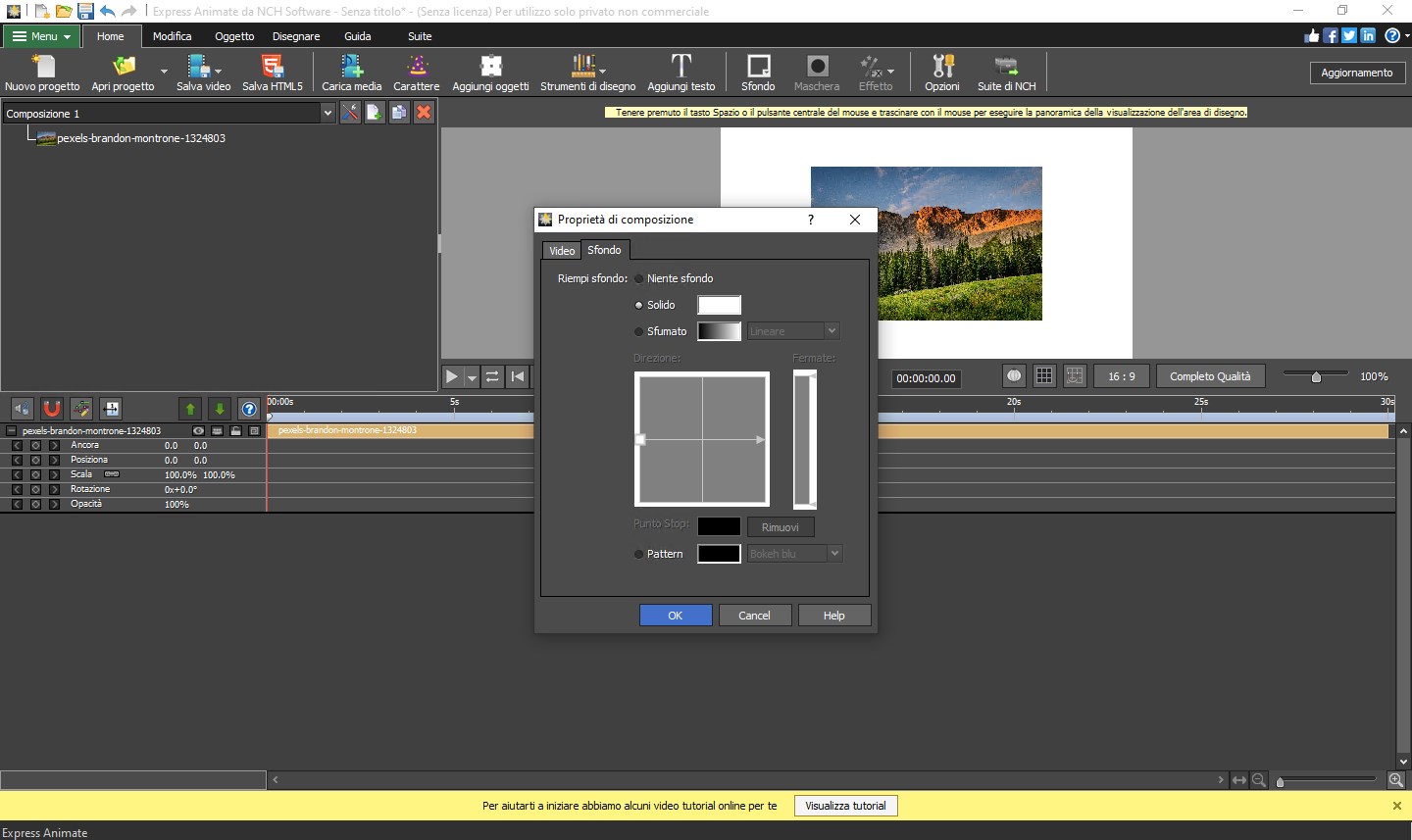Image resolution: width=1412 pixels, height=840 pixels.
Task: Click the red delete composition icon
Action: (x=424, y=113)
